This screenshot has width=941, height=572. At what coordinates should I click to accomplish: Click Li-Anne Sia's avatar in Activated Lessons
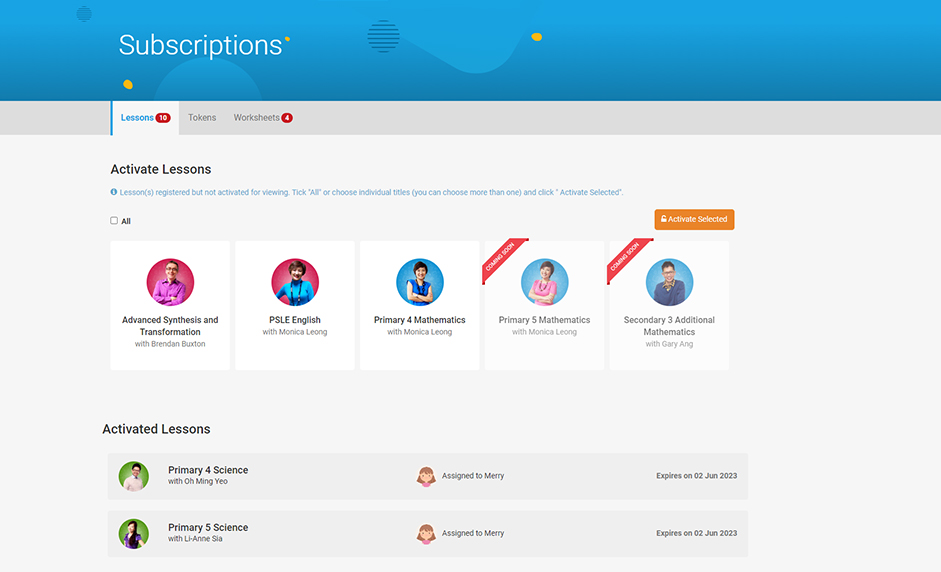coord(133,534)
